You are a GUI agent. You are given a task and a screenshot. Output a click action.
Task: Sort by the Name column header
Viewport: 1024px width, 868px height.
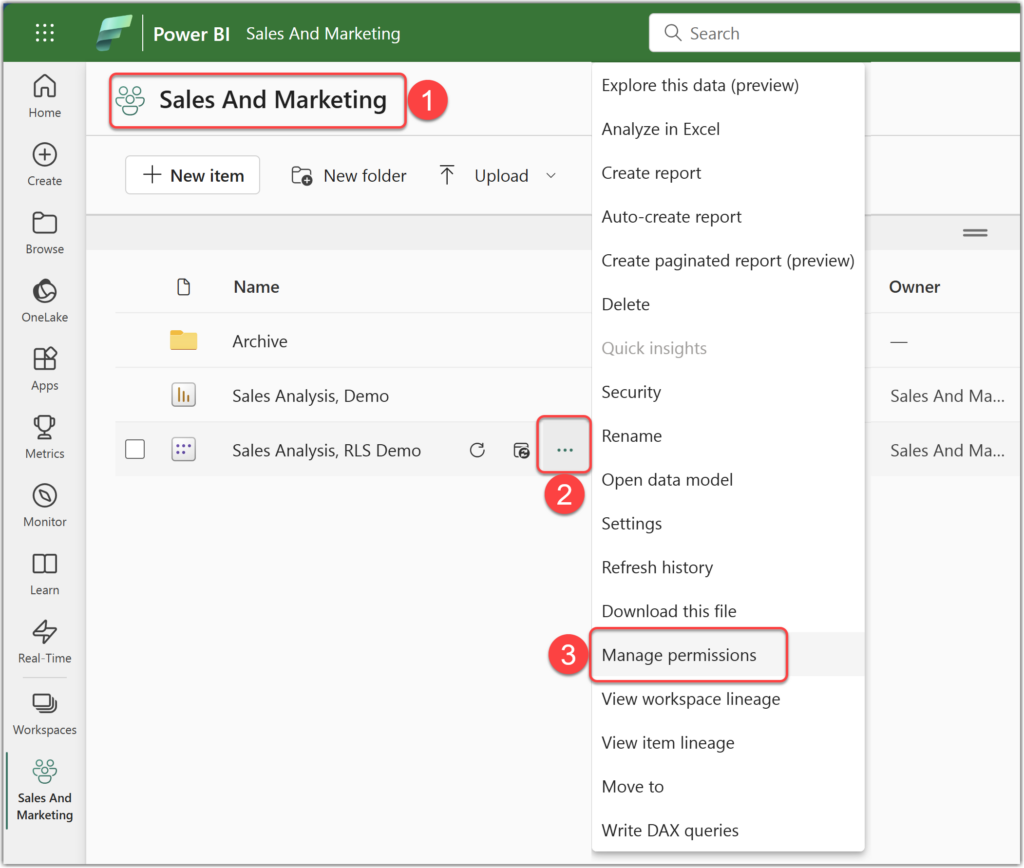tap(256, 287)
